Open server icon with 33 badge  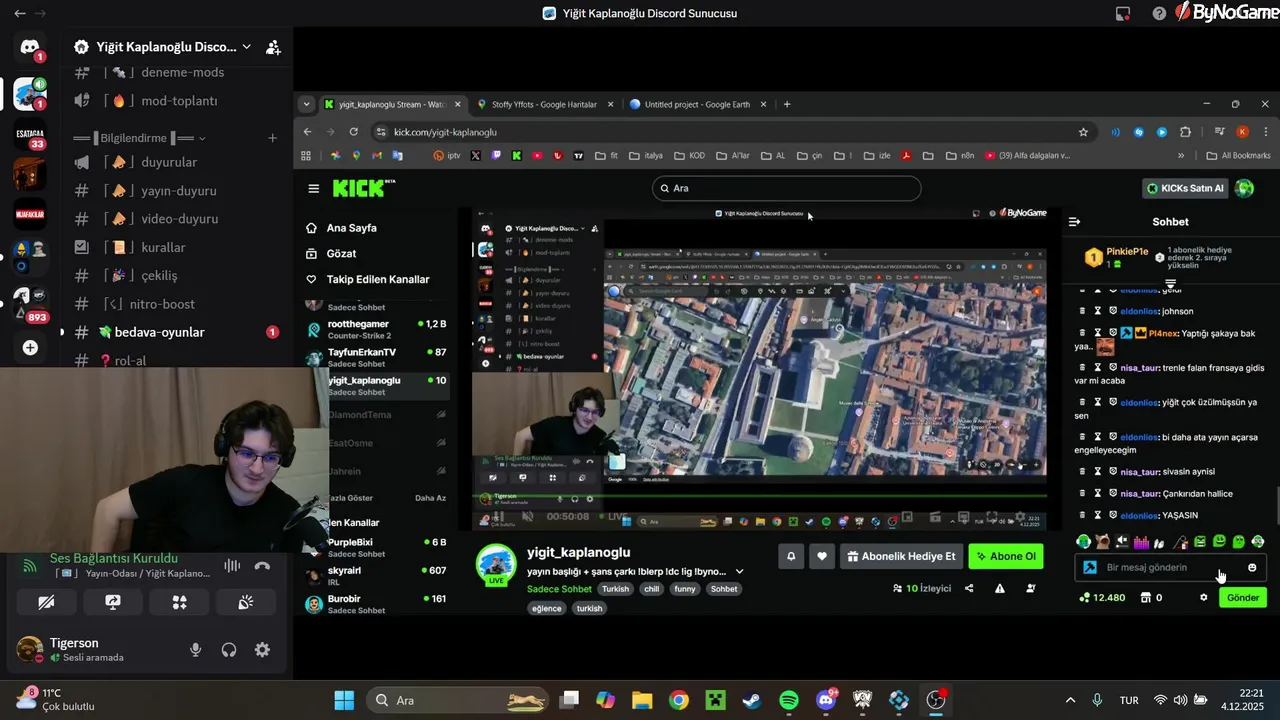click(30, 133)
